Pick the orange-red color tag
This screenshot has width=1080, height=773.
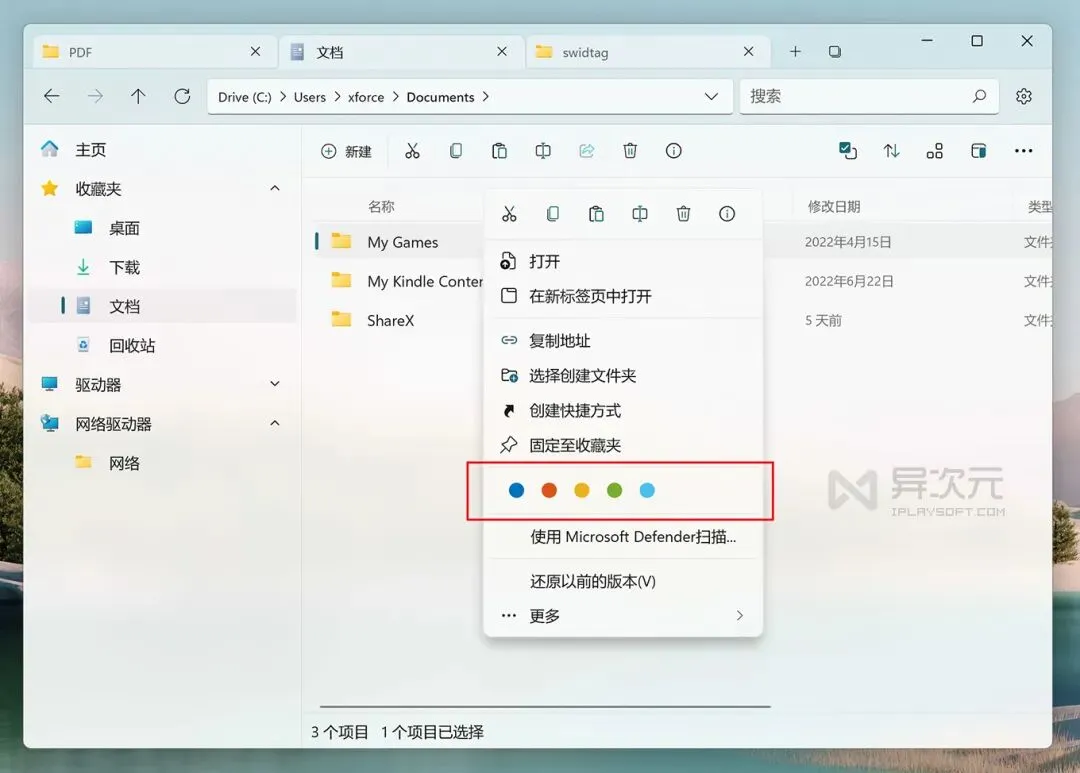[549, 490]
